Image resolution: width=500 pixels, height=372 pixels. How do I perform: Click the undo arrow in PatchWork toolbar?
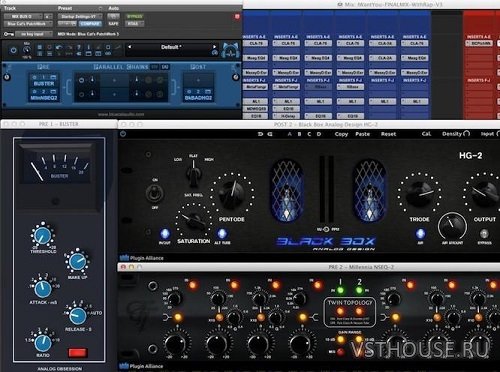[x=59, y=47]
